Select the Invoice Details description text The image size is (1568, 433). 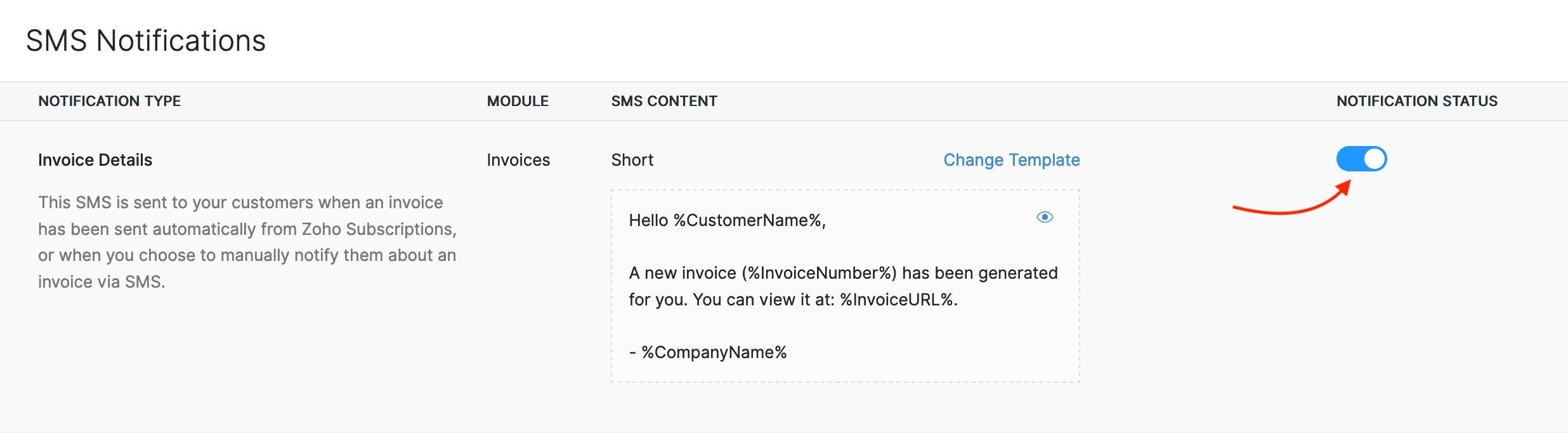[x=246, y=242]
